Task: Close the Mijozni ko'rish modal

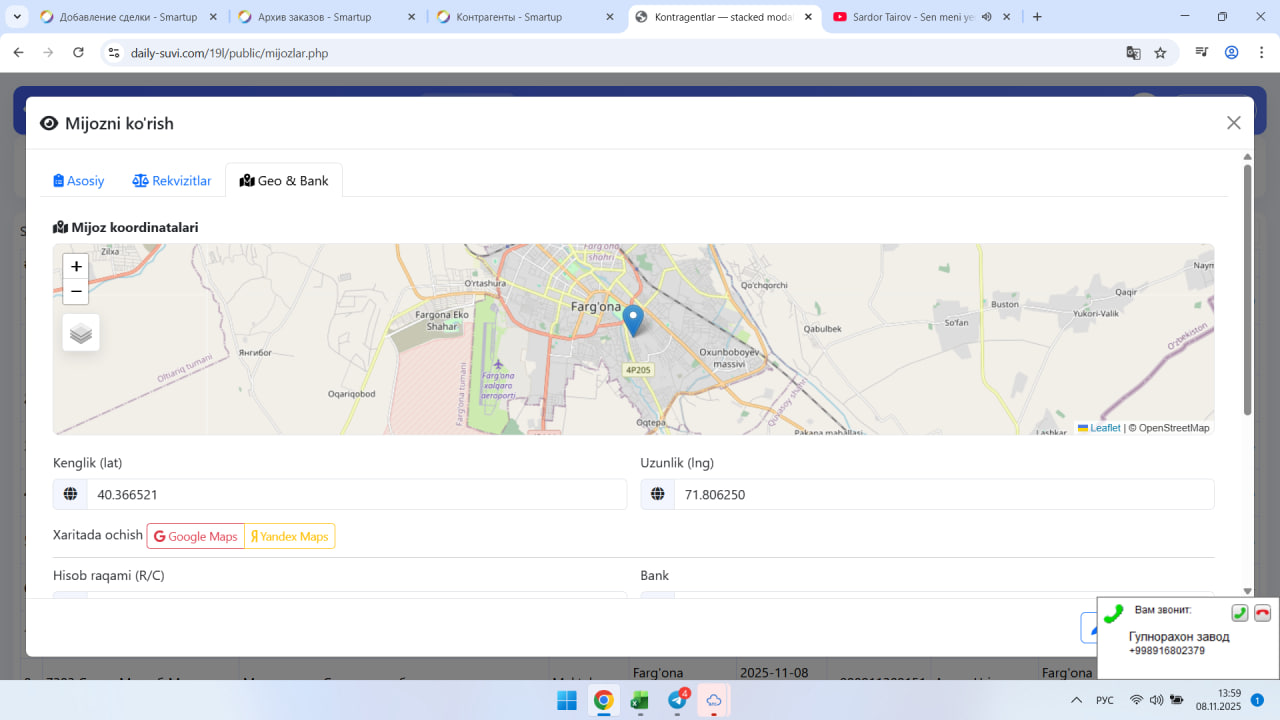Action: (x=1233, y=123)
